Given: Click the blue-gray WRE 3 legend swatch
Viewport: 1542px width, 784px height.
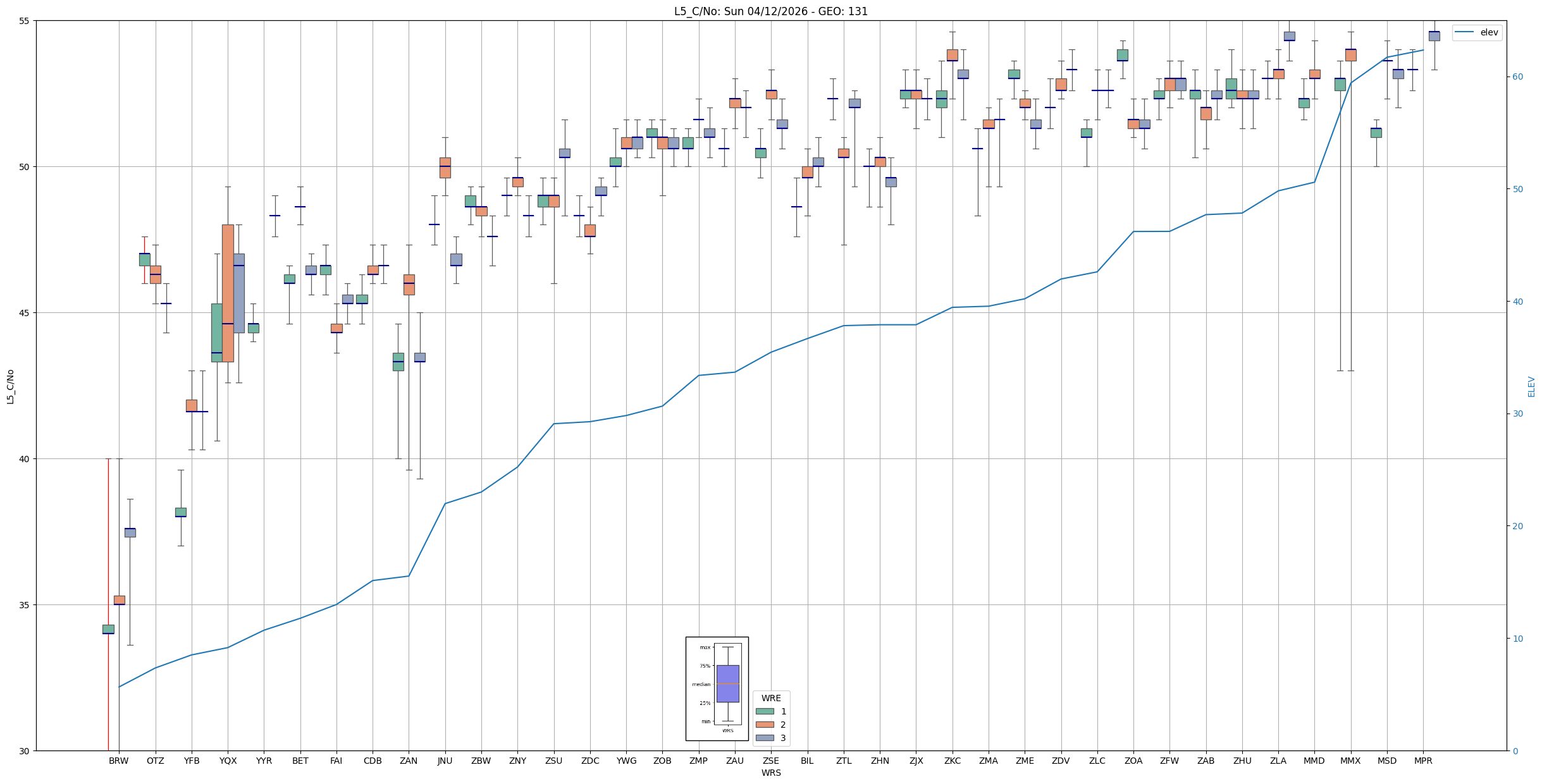Looking at the screenshot, I should (x=764, y=738).
